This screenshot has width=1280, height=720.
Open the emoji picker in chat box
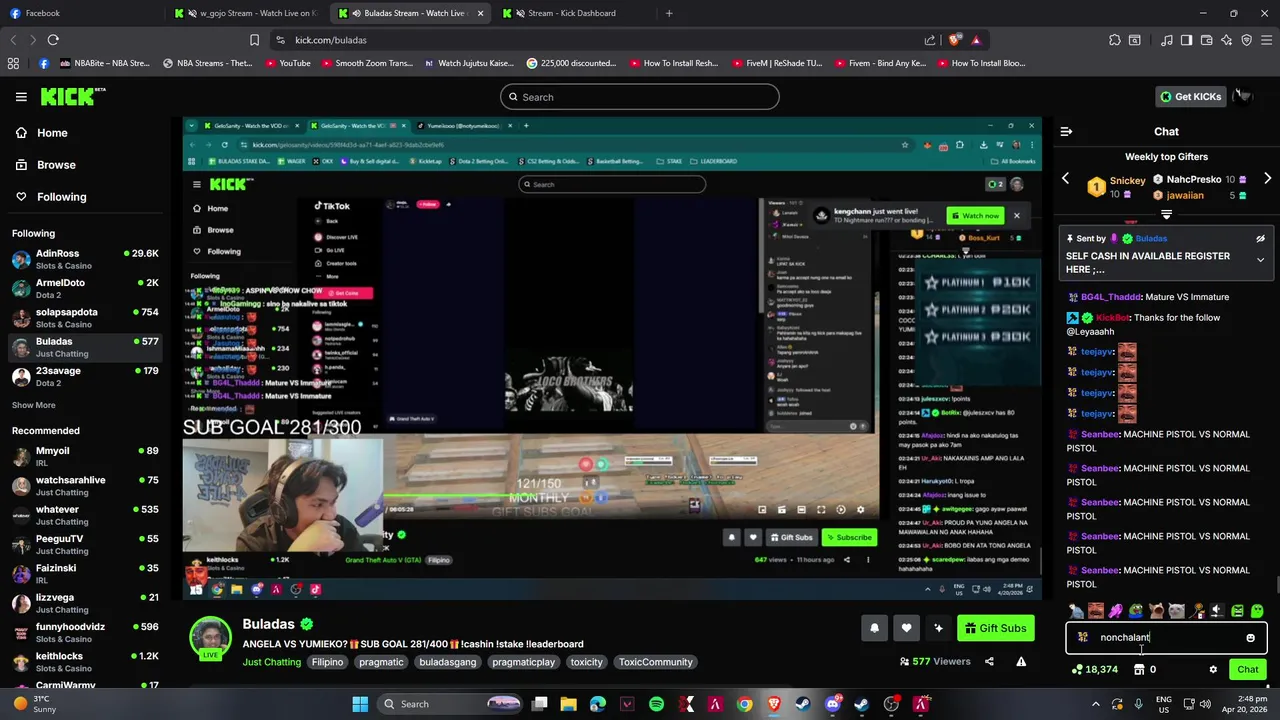1250,637
